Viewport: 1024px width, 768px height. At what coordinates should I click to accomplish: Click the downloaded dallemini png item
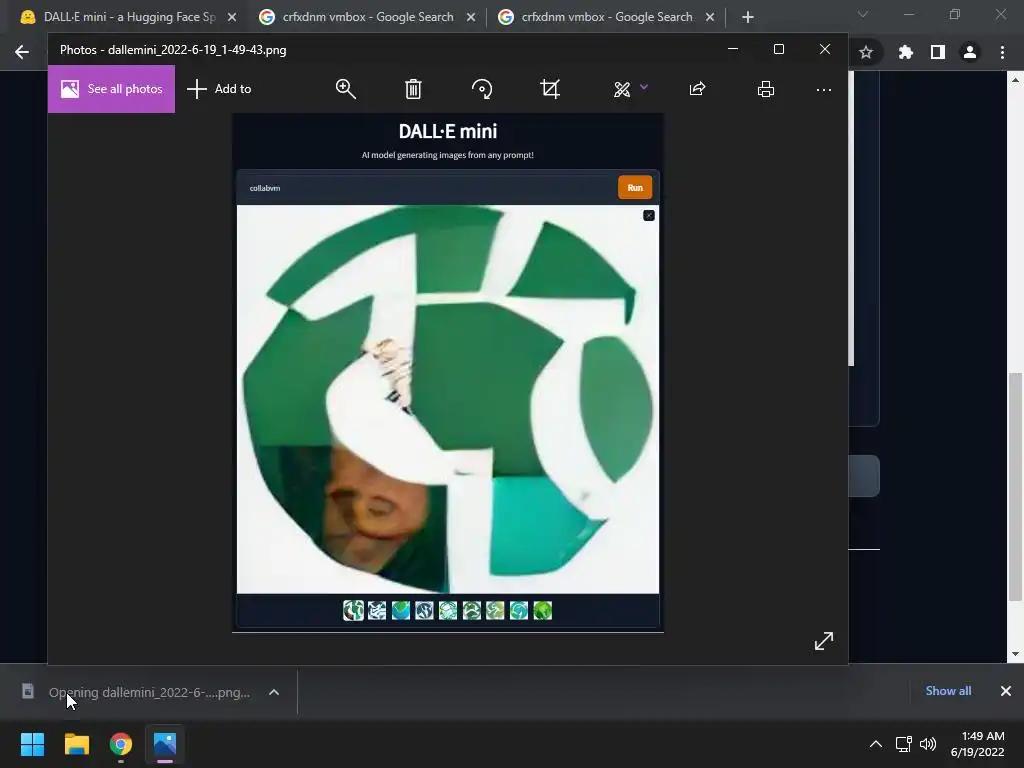(x=149, y=692)
